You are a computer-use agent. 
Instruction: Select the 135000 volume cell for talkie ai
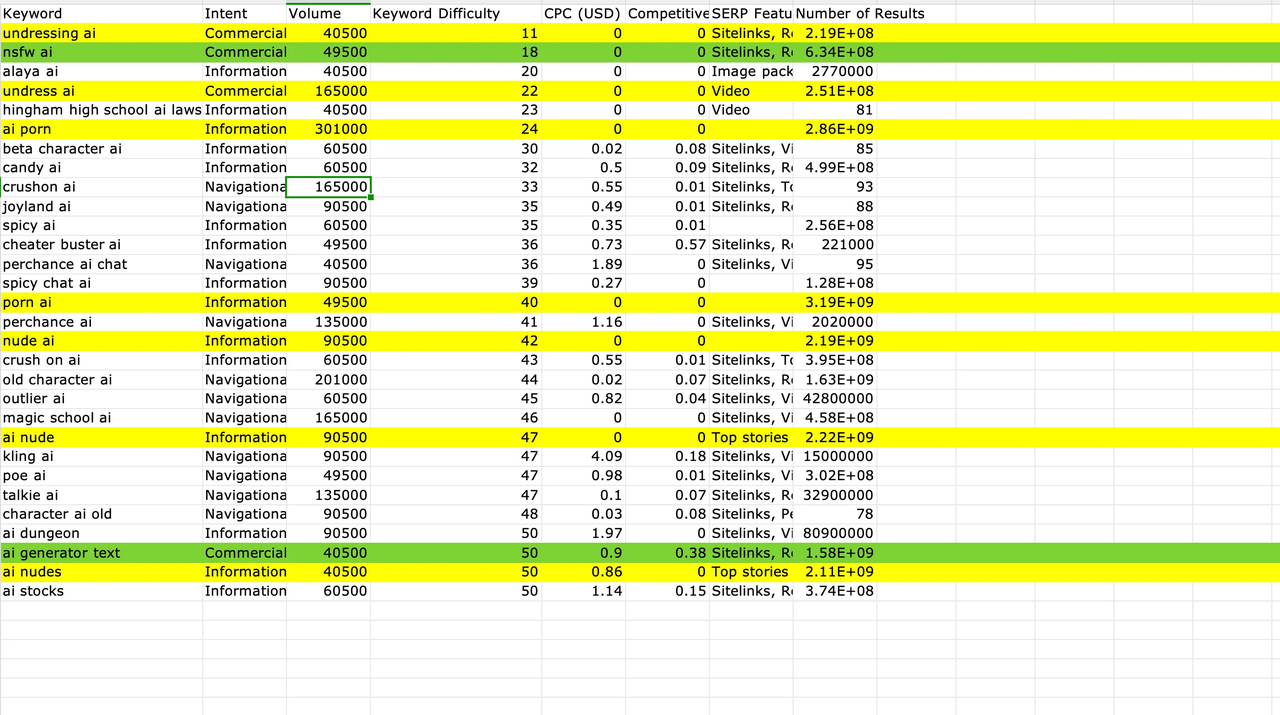click(x=328, y=495)
